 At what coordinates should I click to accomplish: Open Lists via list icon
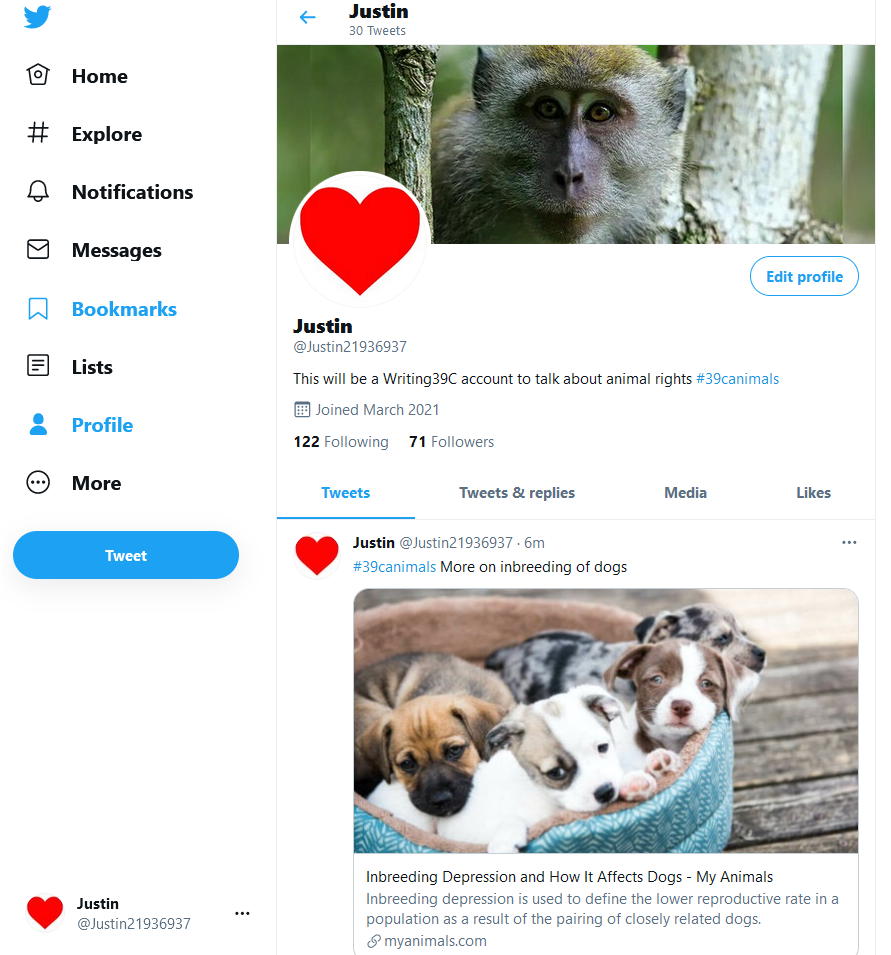38,365
